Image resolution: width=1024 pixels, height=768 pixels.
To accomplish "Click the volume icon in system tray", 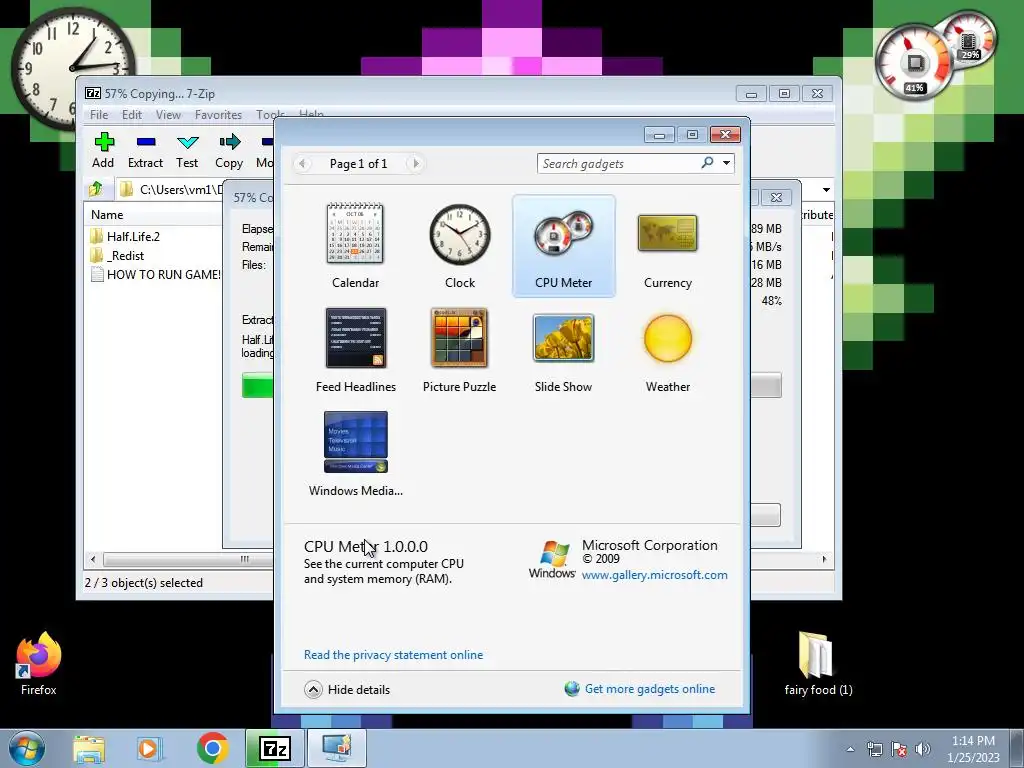I will pyautogui.click(x=923, y=749).
